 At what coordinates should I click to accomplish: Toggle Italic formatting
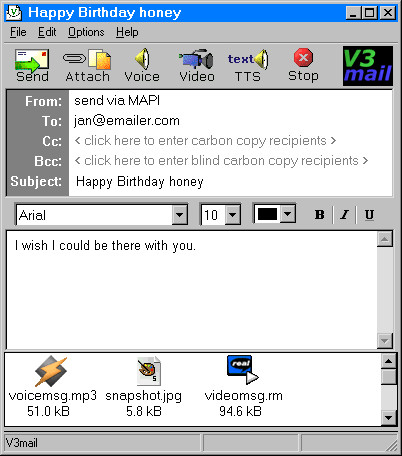345,214
